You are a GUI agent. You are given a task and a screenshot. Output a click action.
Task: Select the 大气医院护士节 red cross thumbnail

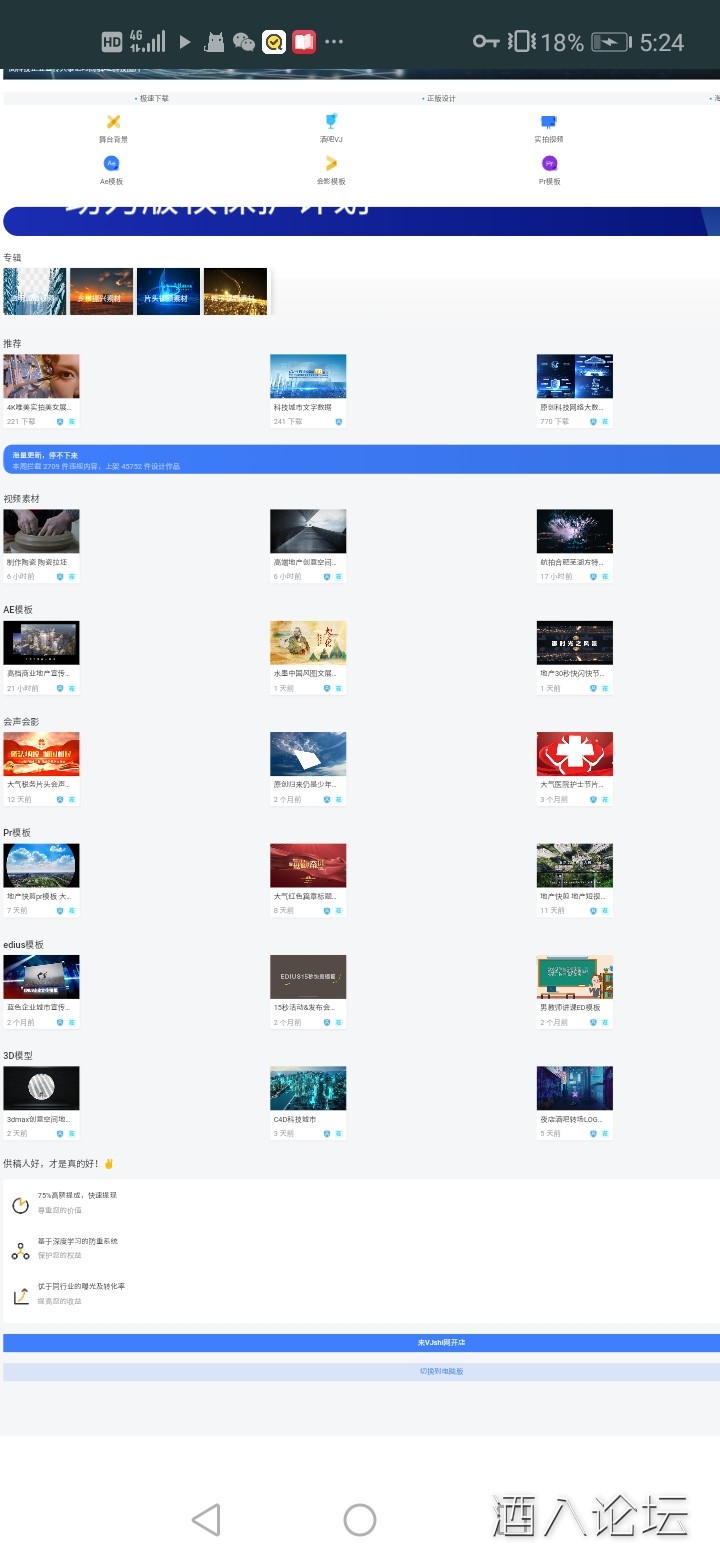574,755
